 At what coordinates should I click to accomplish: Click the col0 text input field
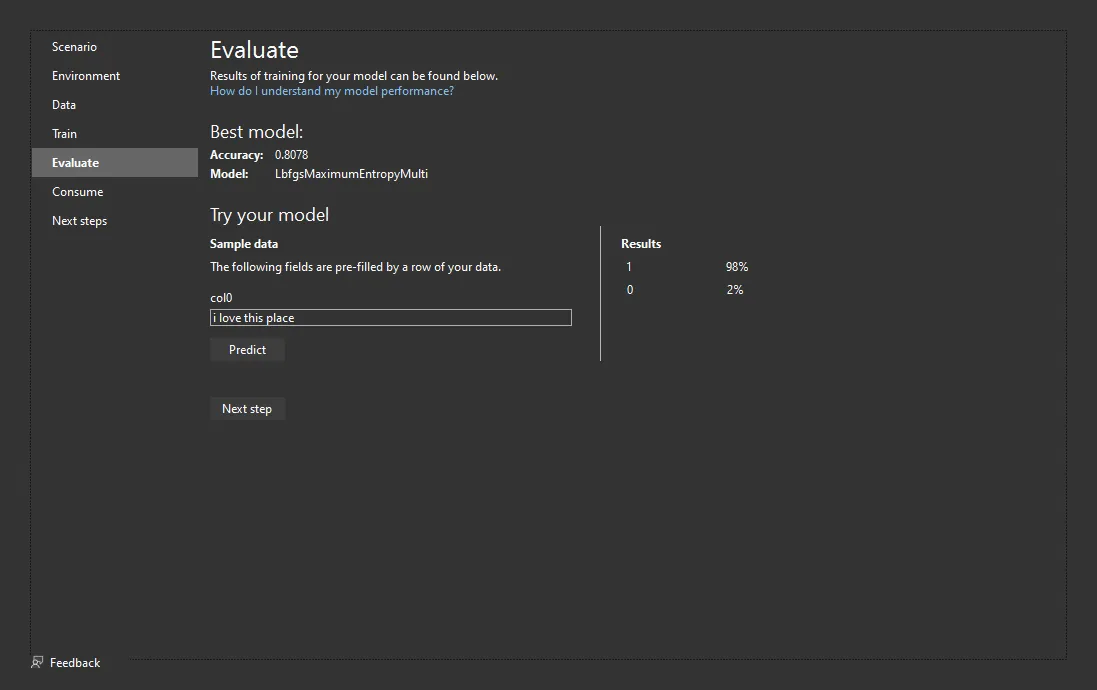point(390,318)
